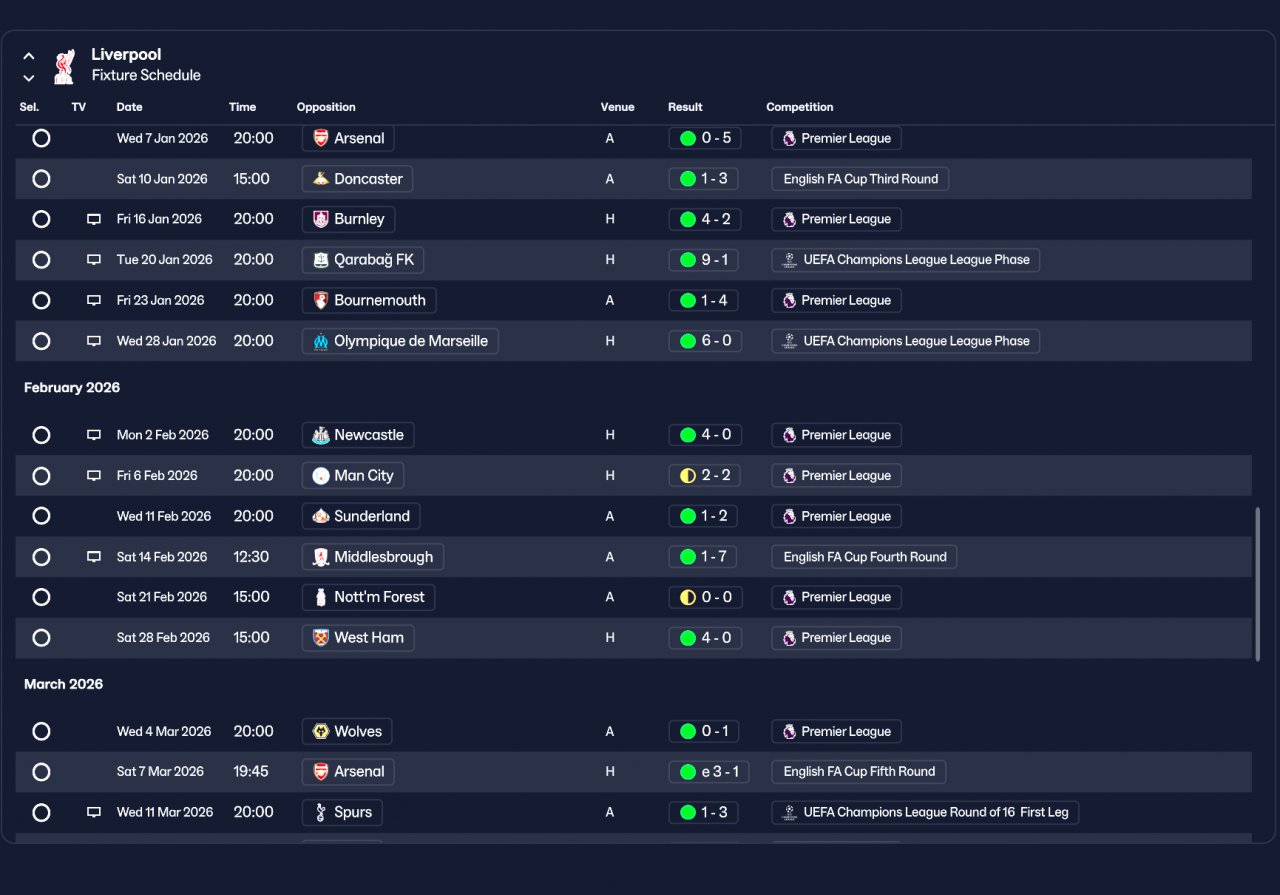Select the radio button for Marseille fixture
Screen dimensions: 1280x895
(x=41, y=341)
